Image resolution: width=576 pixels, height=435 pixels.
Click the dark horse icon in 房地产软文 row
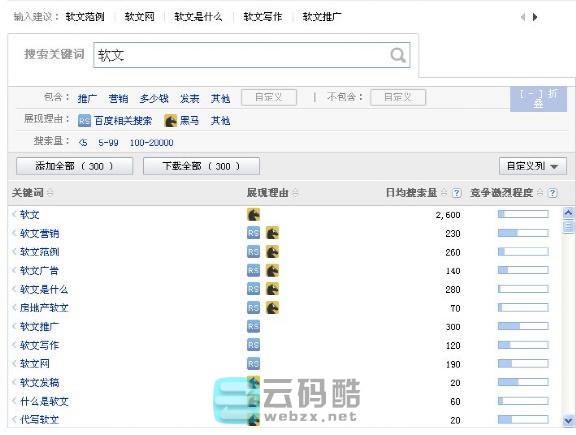tap(272, 308)
